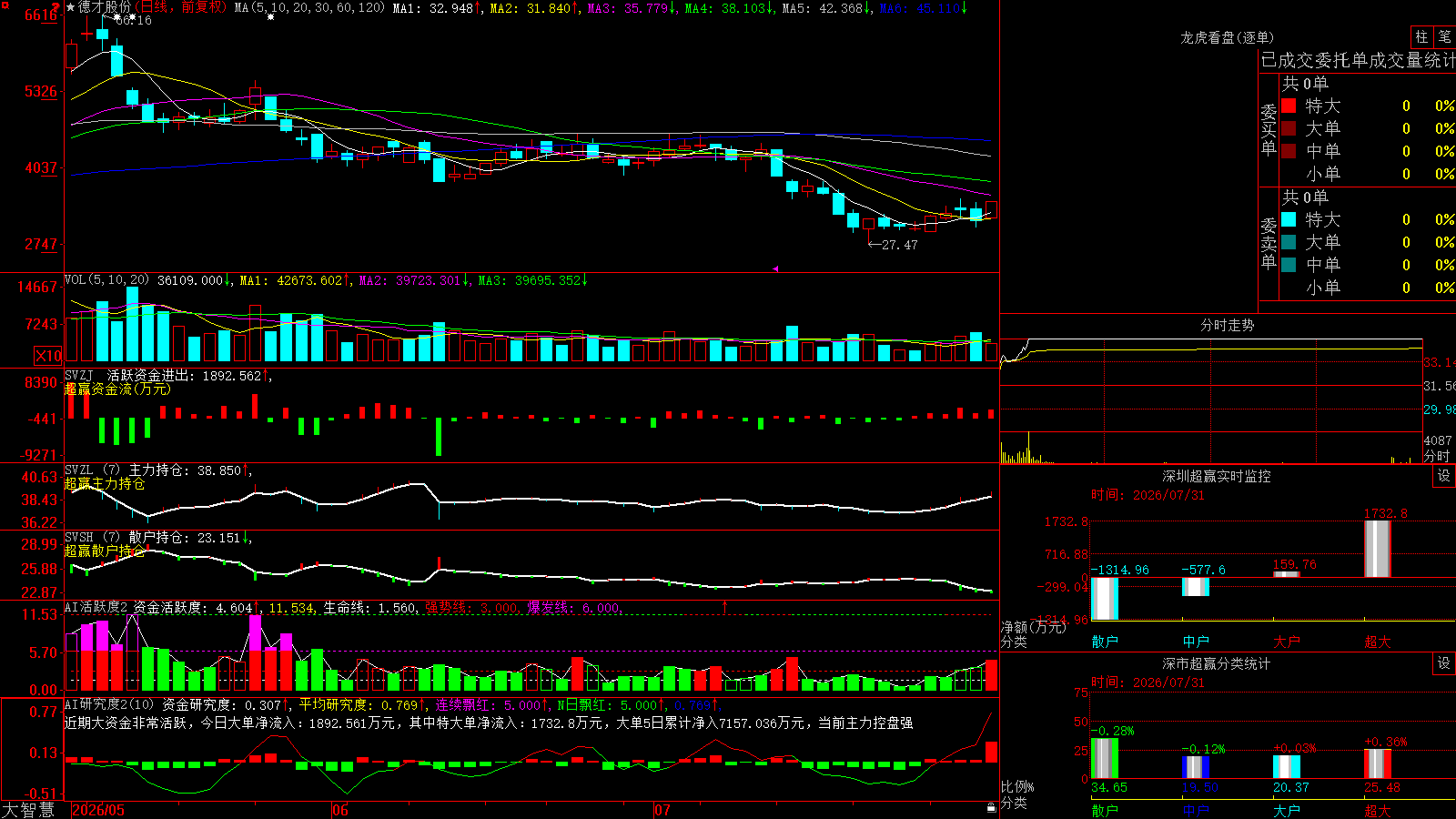Click the 大智慧 logo in the bottom-left corner

point(28,810)
